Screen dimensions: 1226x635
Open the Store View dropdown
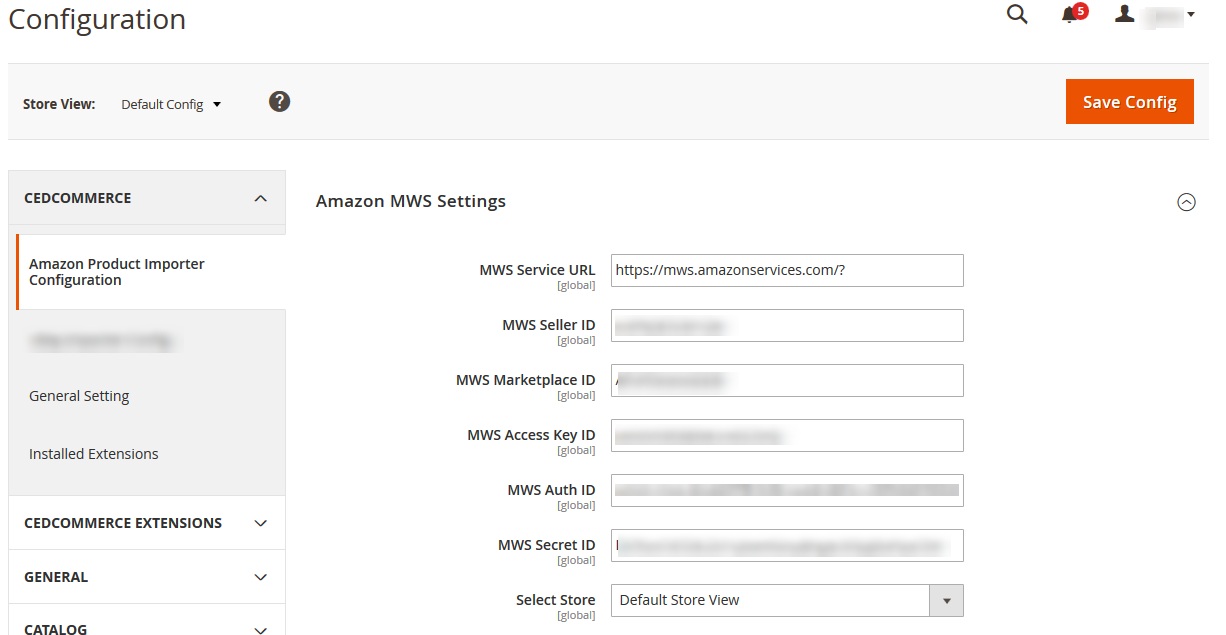click(170, 103)
